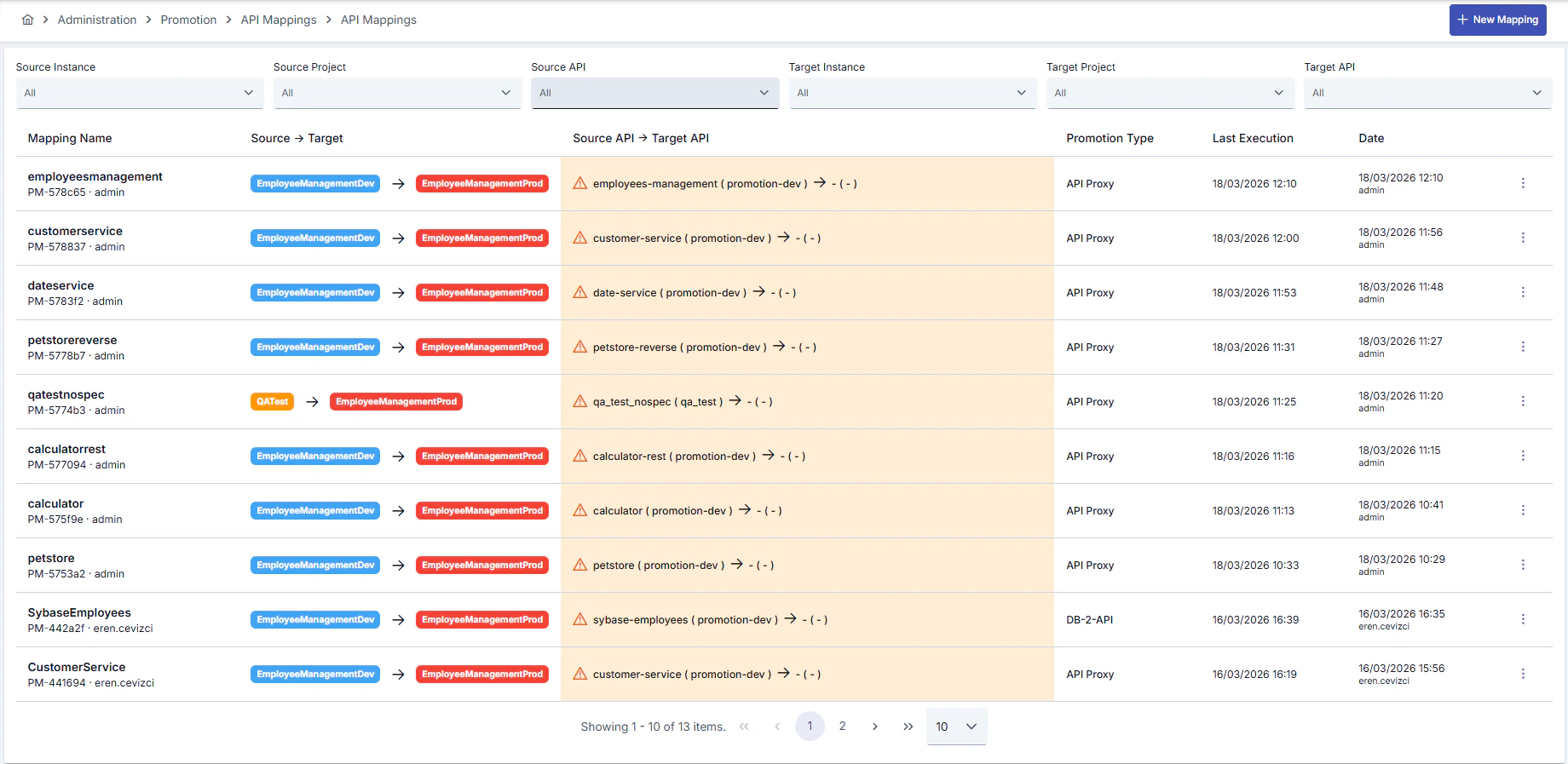Viewport: 1568px width, 764px height.
Task: Open actions menu for customerservice row
Action: [1523, 238]
